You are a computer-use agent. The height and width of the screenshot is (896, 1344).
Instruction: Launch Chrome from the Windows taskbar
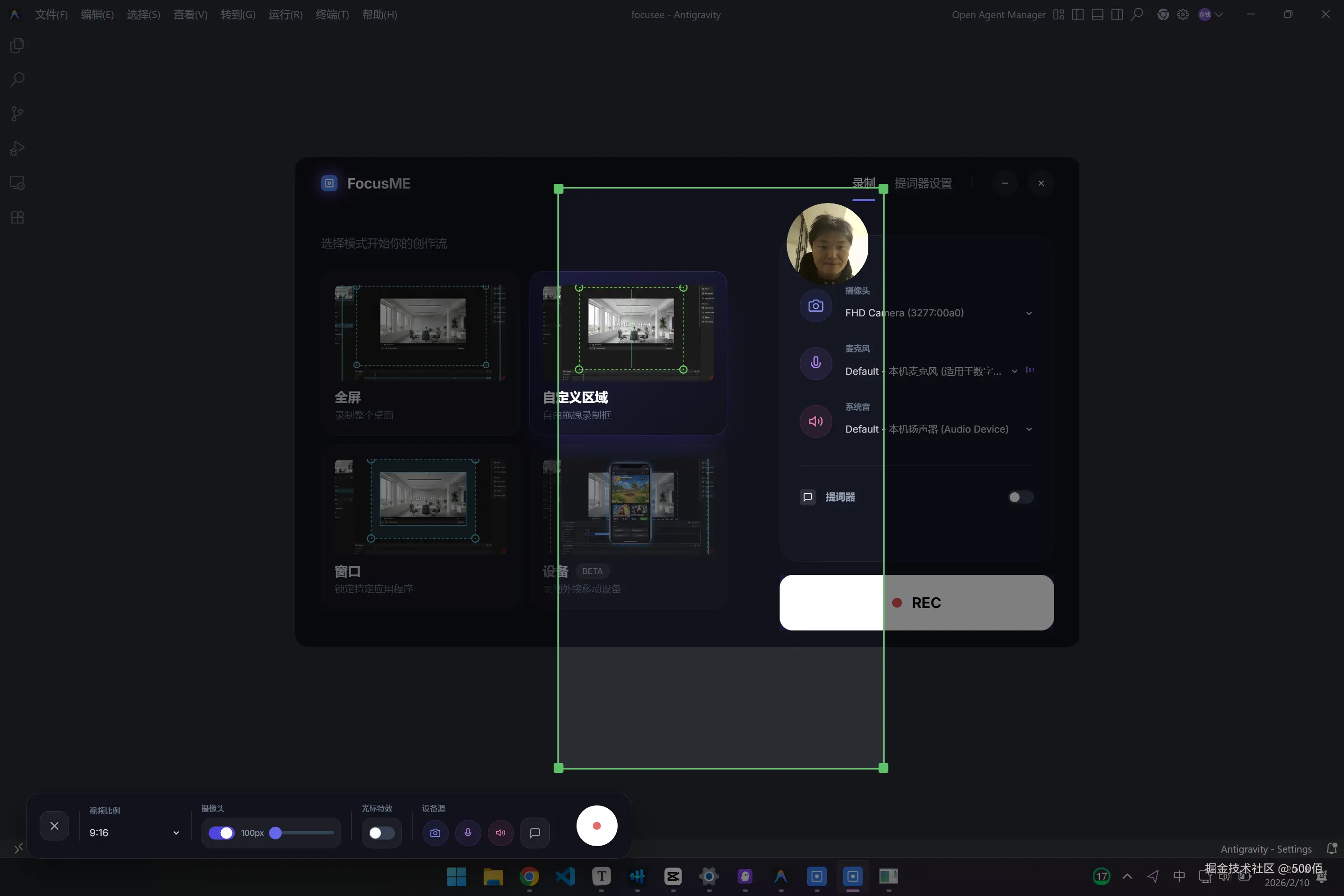coord(529,876)
